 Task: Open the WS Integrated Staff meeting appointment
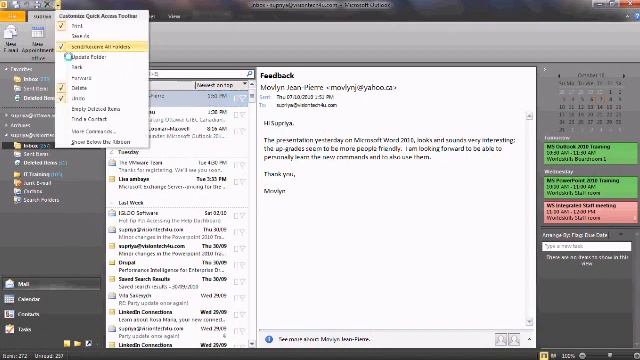pos(590,212)
